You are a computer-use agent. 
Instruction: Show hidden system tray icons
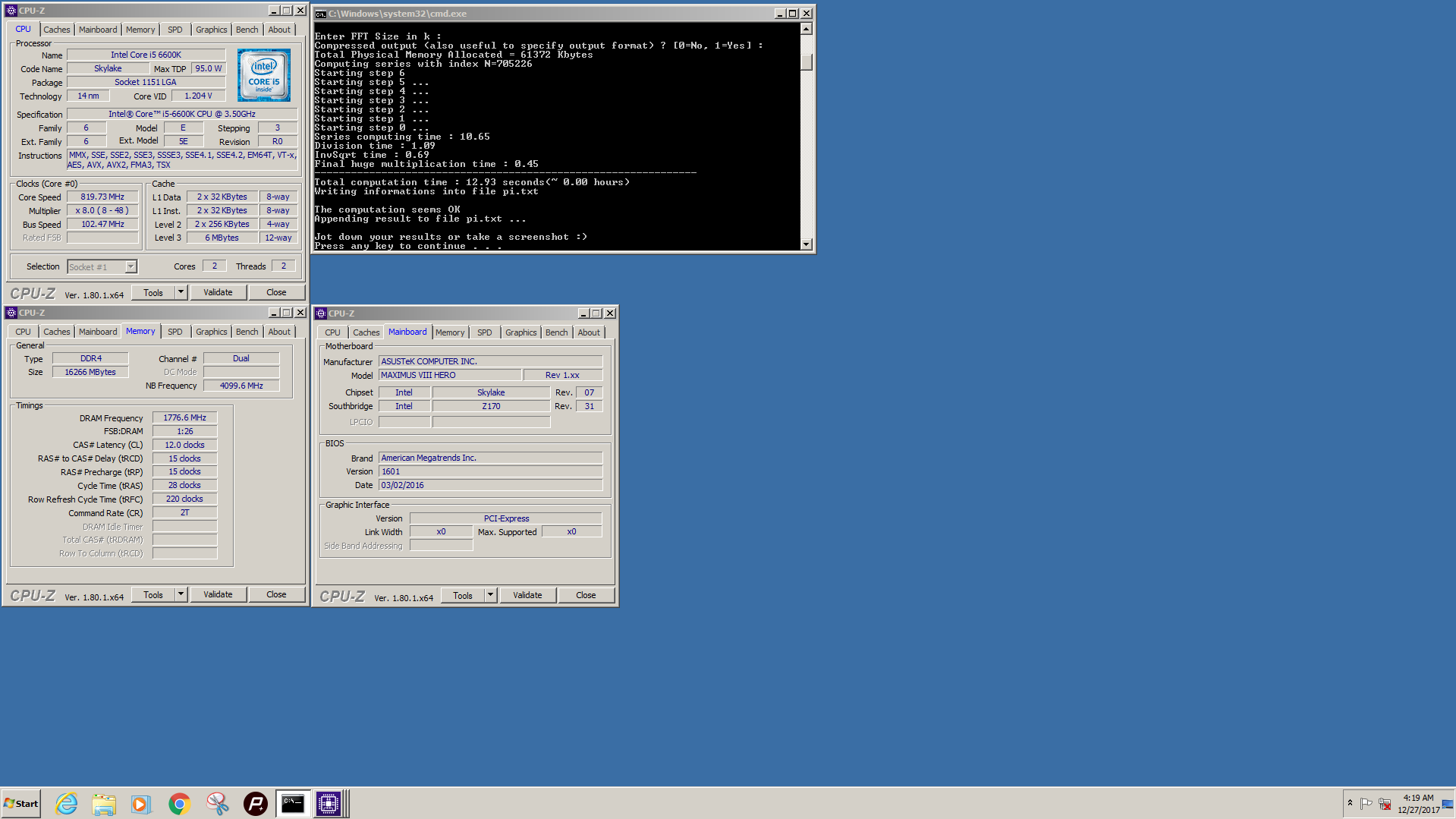(1350, 803)
